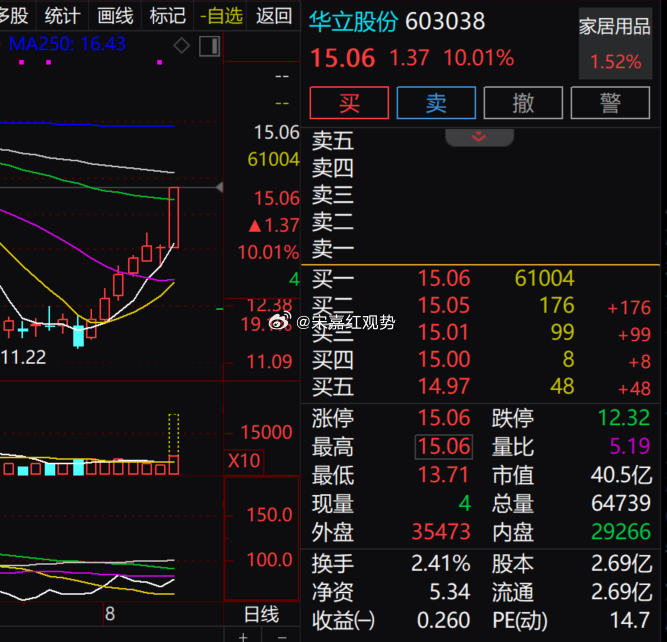Select the 买三 price 15.01

click(x=444, y=332)
